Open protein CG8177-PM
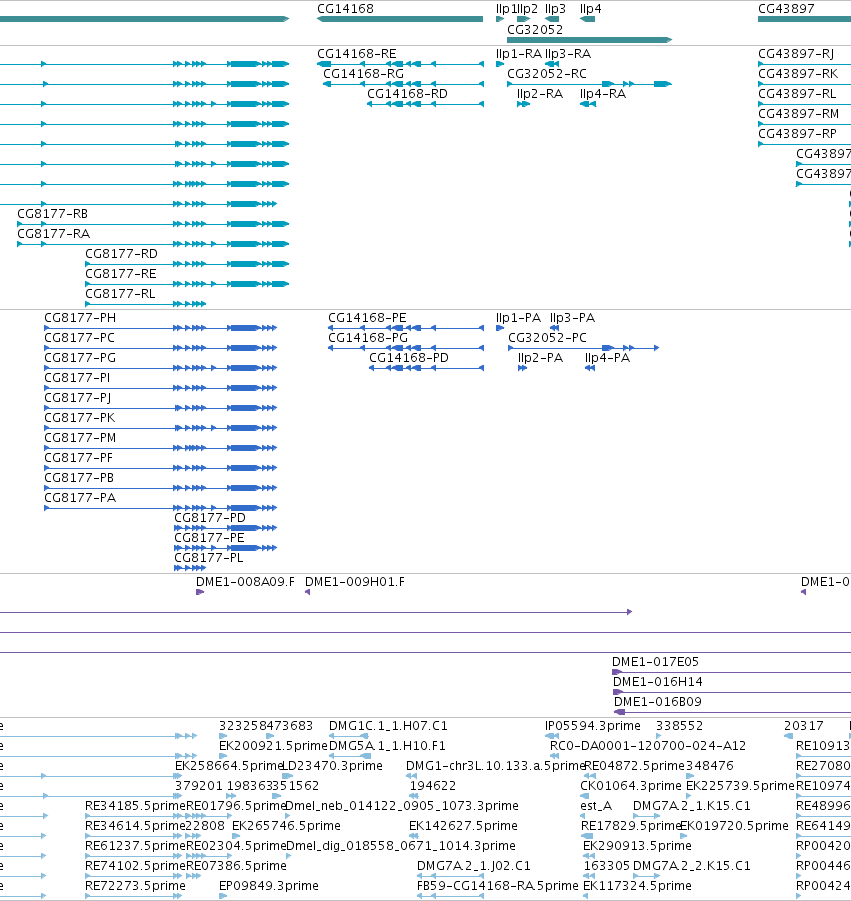The height and width of the screenshot is (901, 851). [80, 438]
